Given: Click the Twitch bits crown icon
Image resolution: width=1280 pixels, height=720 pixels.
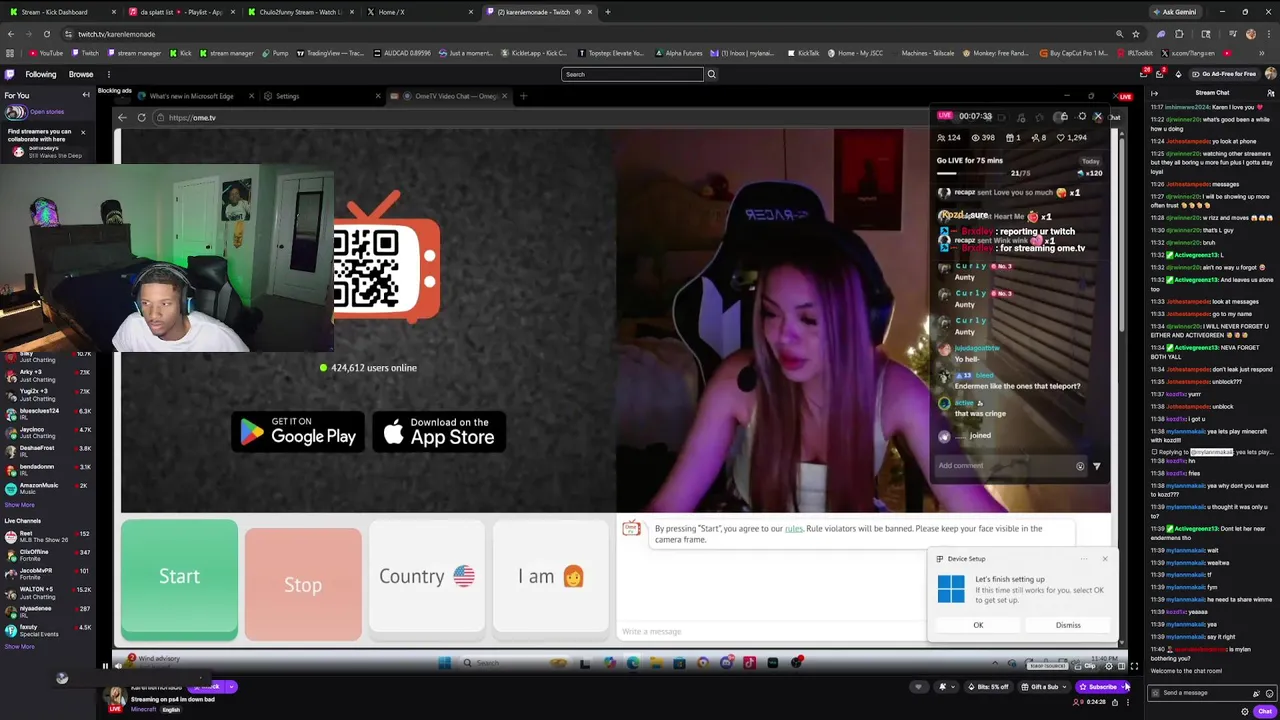Looking at the screenshot, I should click(x=1178, y=74).
